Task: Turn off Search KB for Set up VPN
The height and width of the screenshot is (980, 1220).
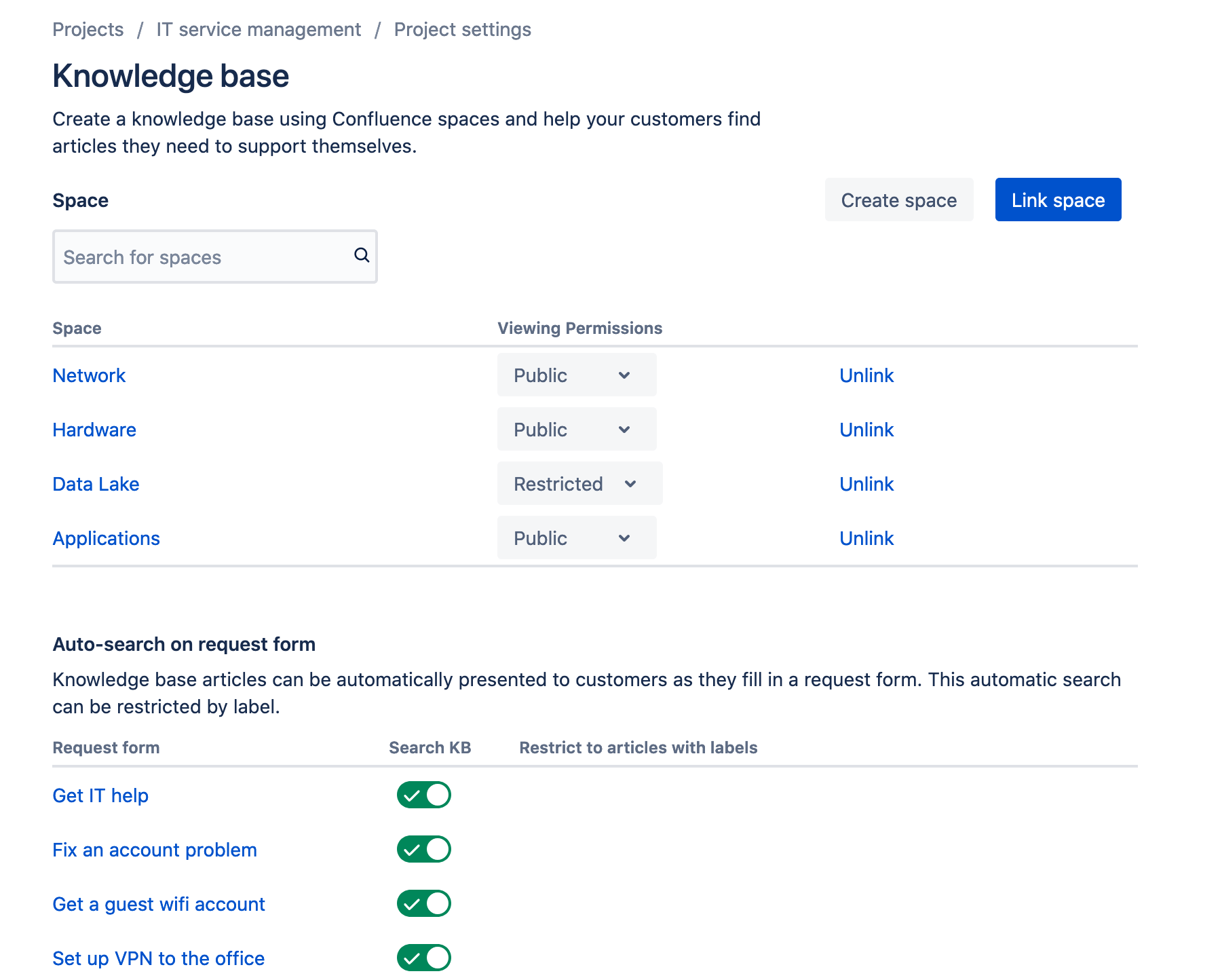Action: tap(423, 958)
